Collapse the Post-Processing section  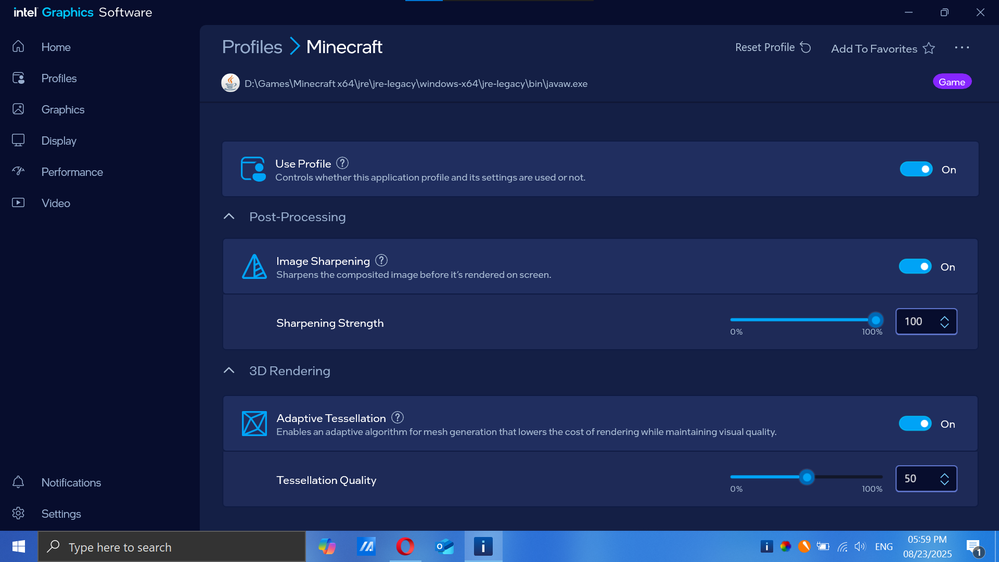229,217
